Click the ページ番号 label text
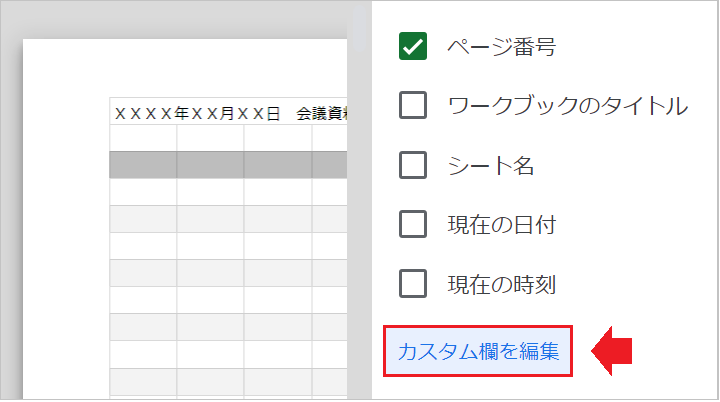The image size is (720, 402). coord(502,46)
